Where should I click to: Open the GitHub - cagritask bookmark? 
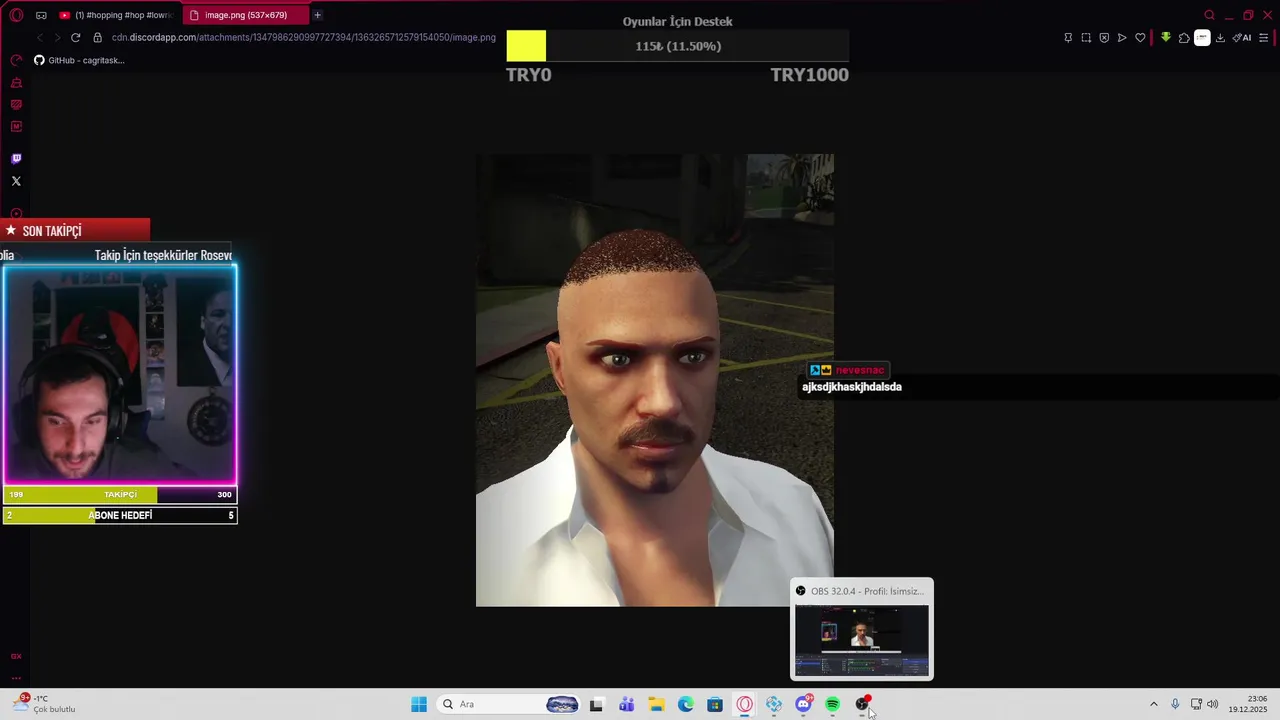[x=79, y=60]
